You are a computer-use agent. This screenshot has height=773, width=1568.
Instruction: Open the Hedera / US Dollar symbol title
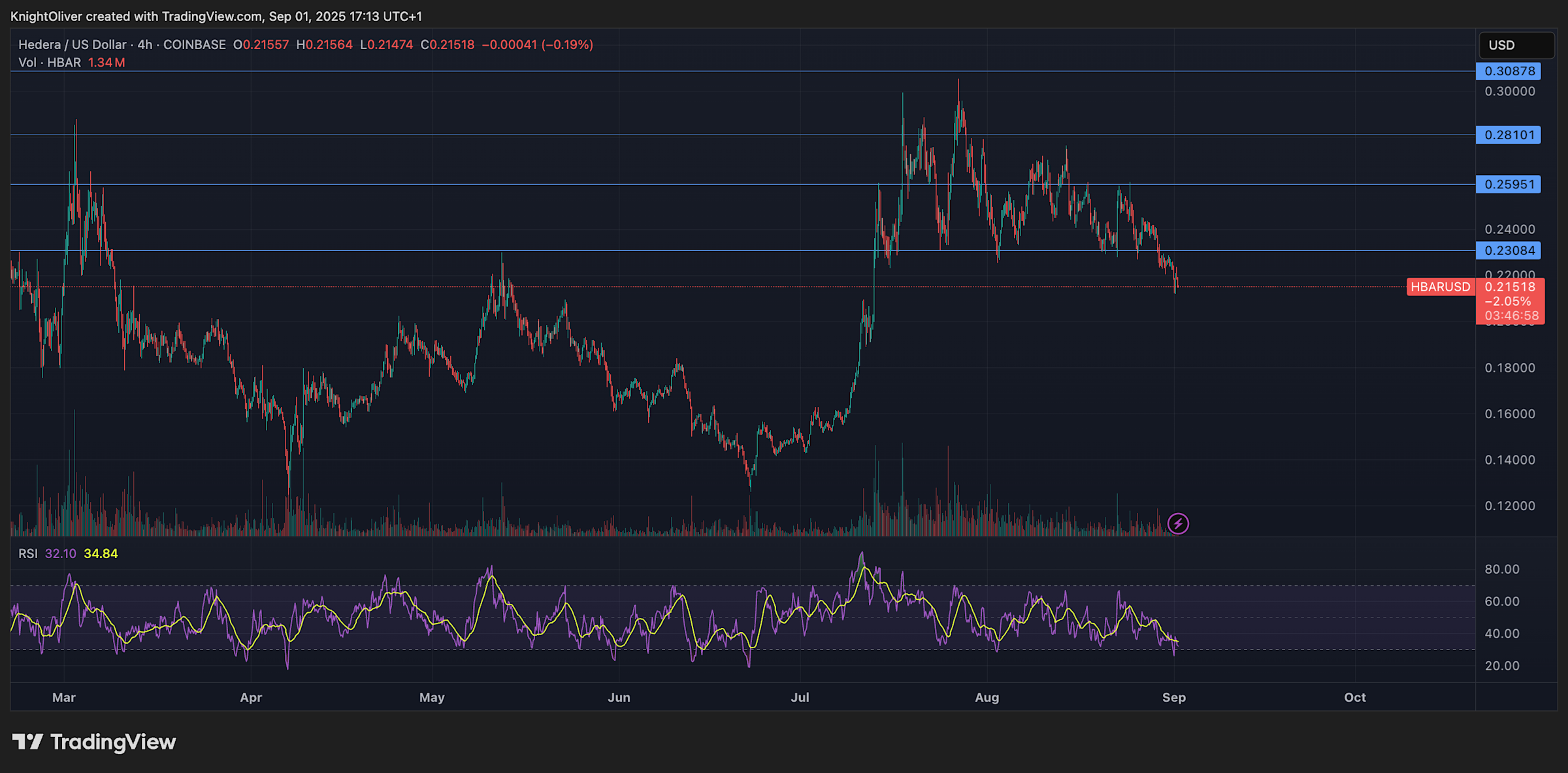pyautogui.click(x=72, y=44)
